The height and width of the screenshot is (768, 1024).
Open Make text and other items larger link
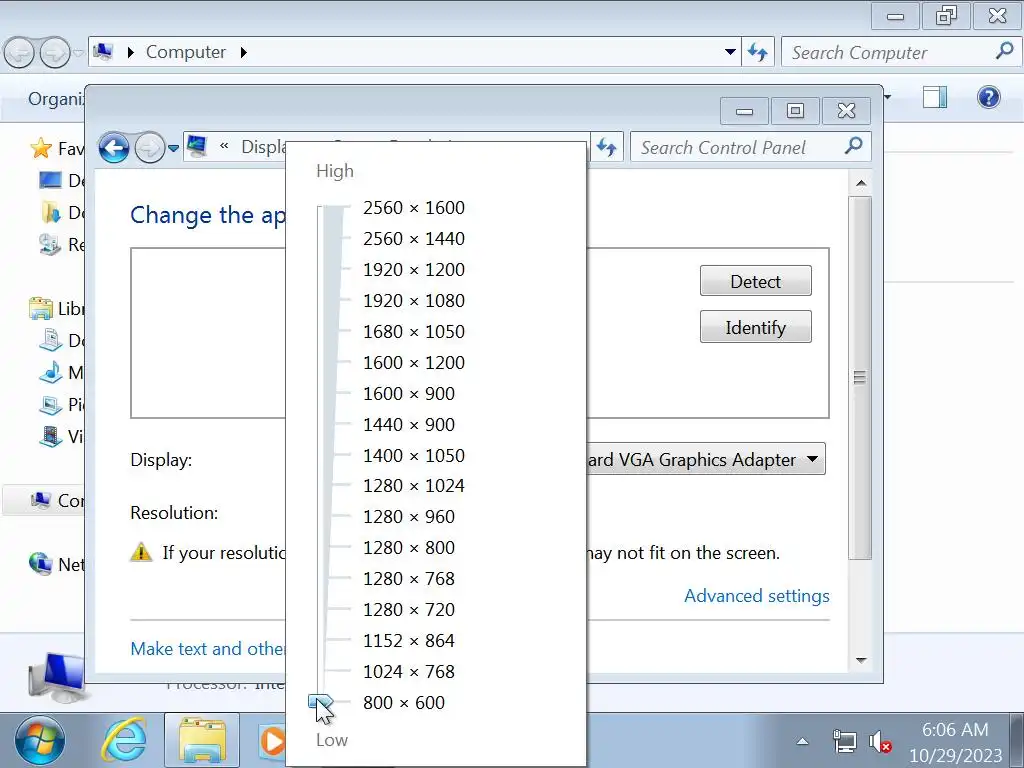point(208,648)
